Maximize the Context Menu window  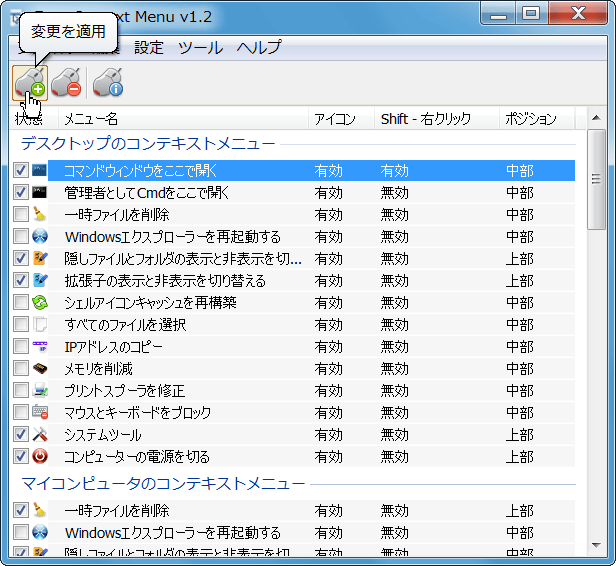[x=531, y=13]
